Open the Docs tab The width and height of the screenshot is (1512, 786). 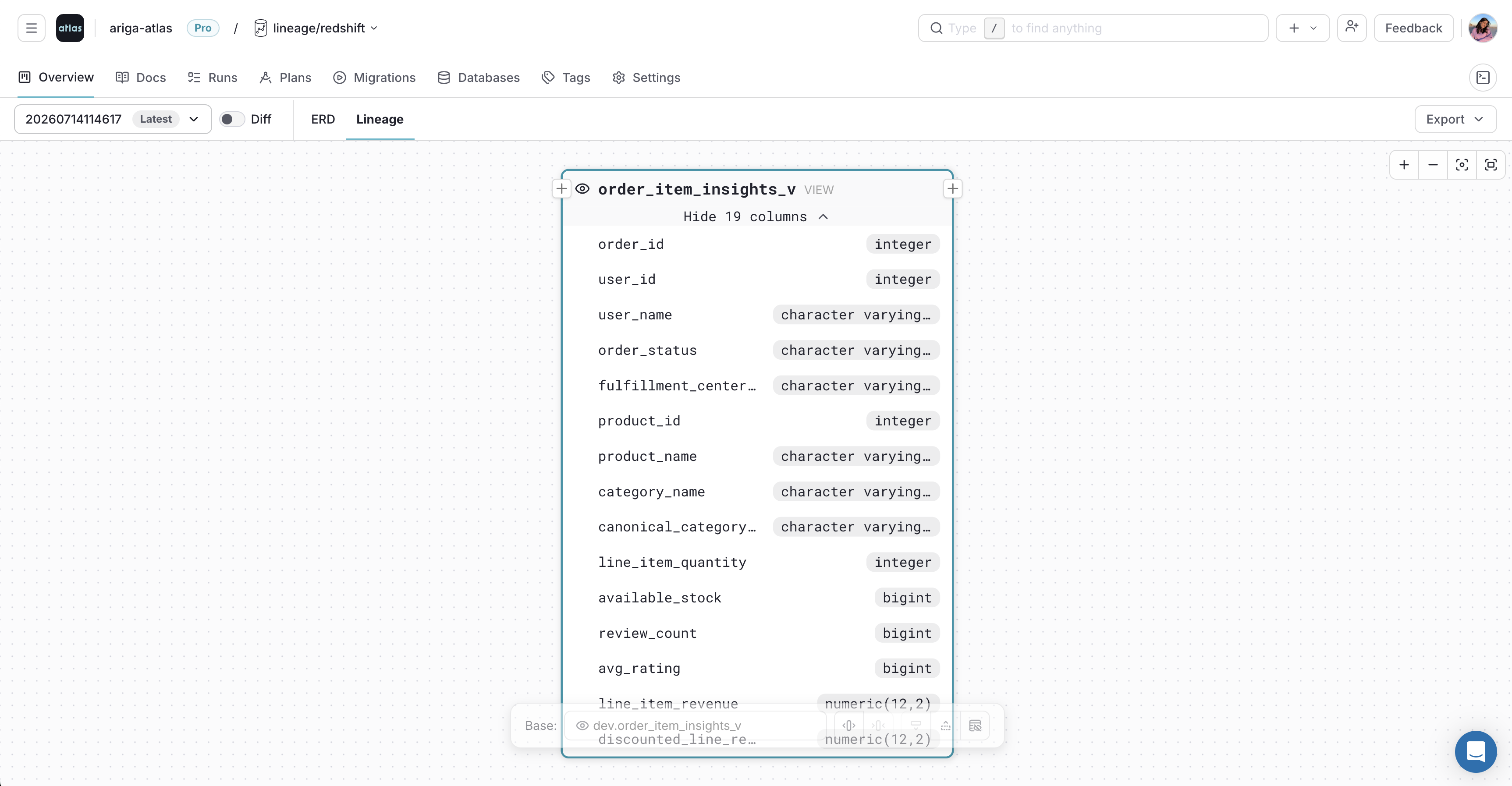click(x=141, y=78)
